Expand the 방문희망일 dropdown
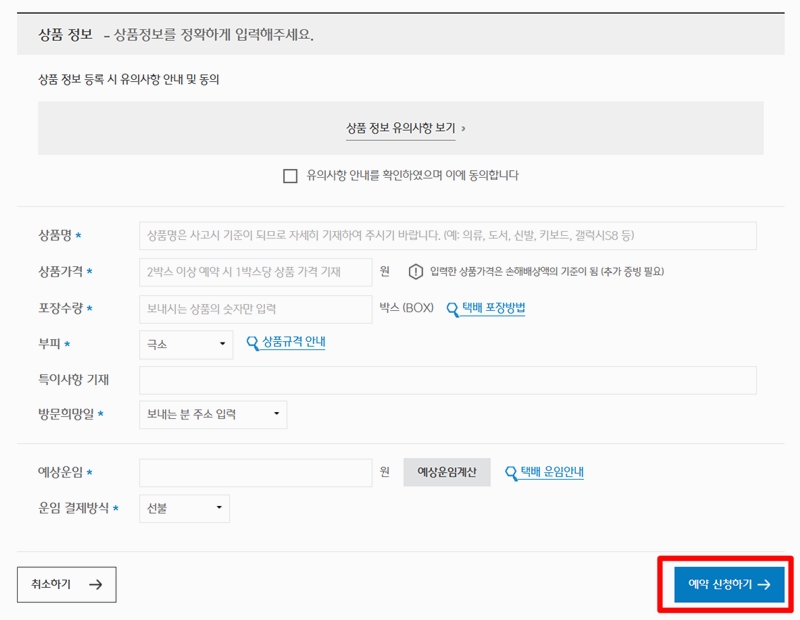This screenshot has height=620, width=800. pyautogui.click(x=213, y=414)
